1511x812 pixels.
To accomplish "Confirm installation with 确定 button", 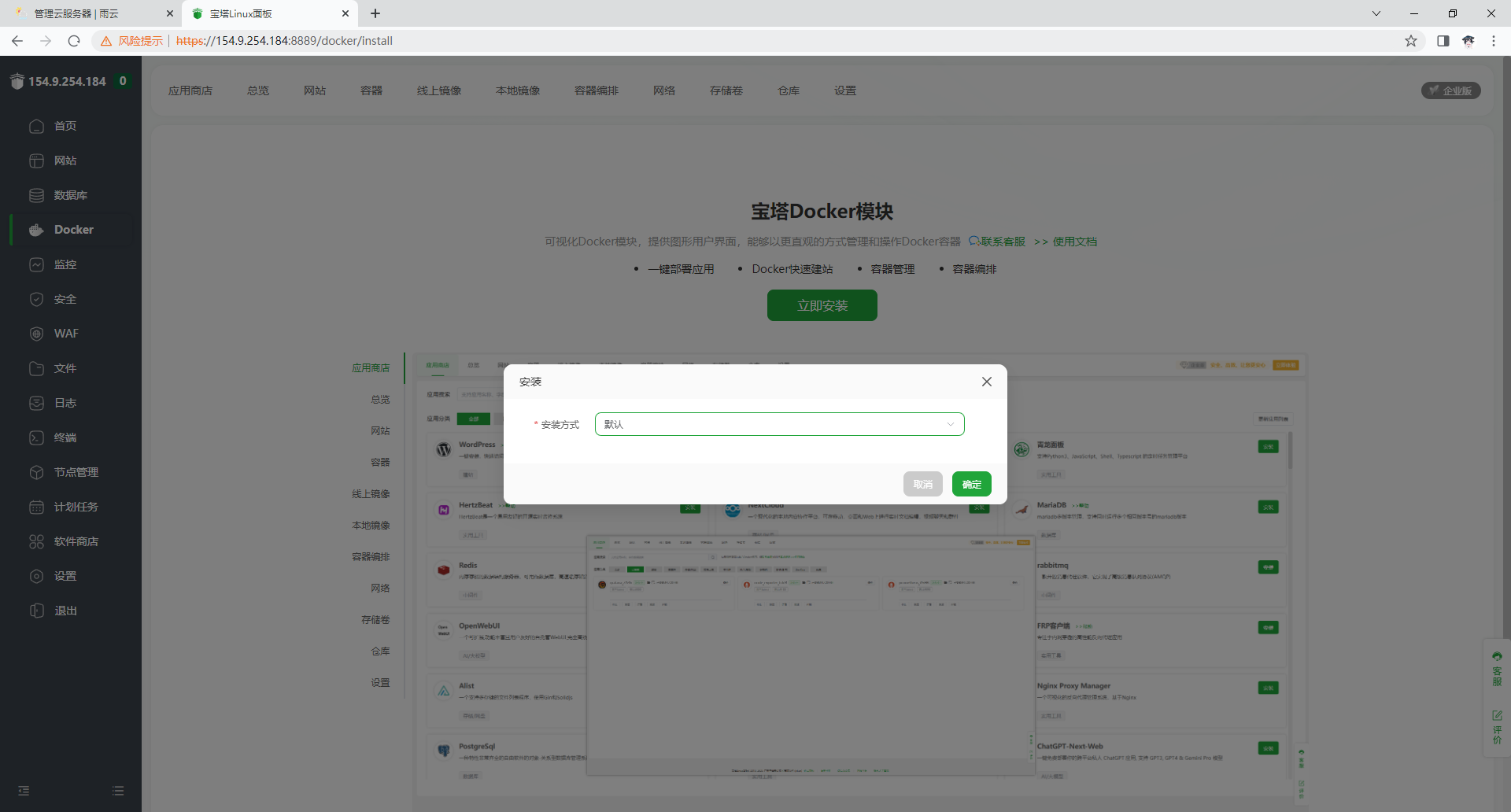I will [971, 484].
